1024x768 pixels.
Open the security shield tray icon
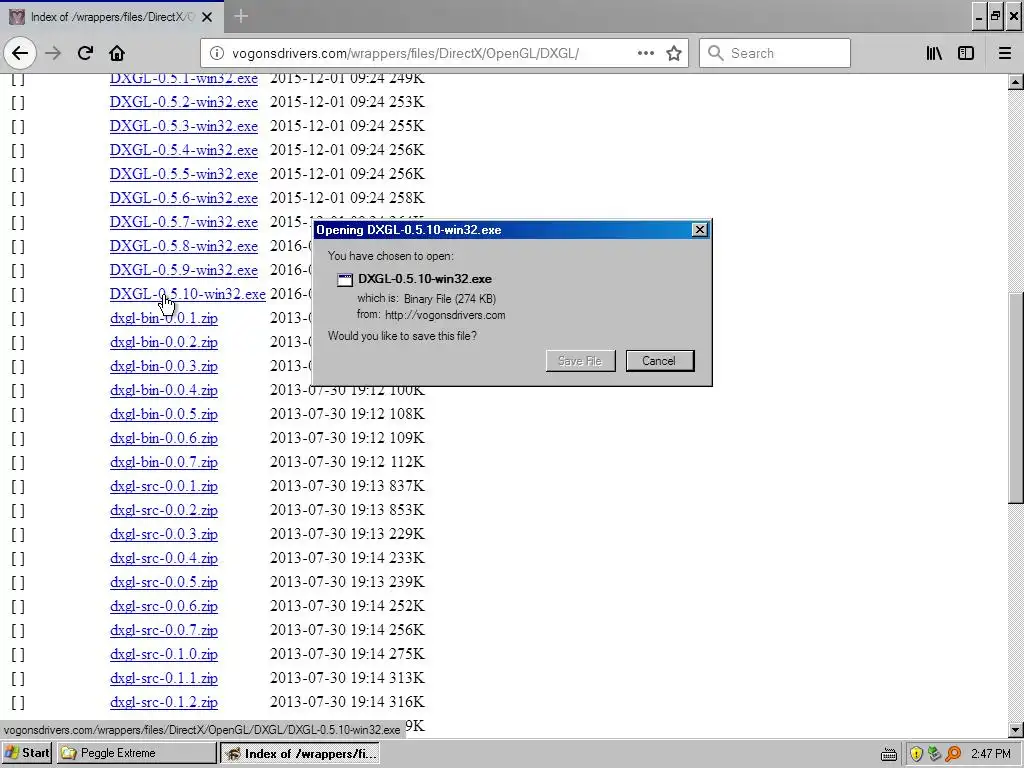(916, 754)
